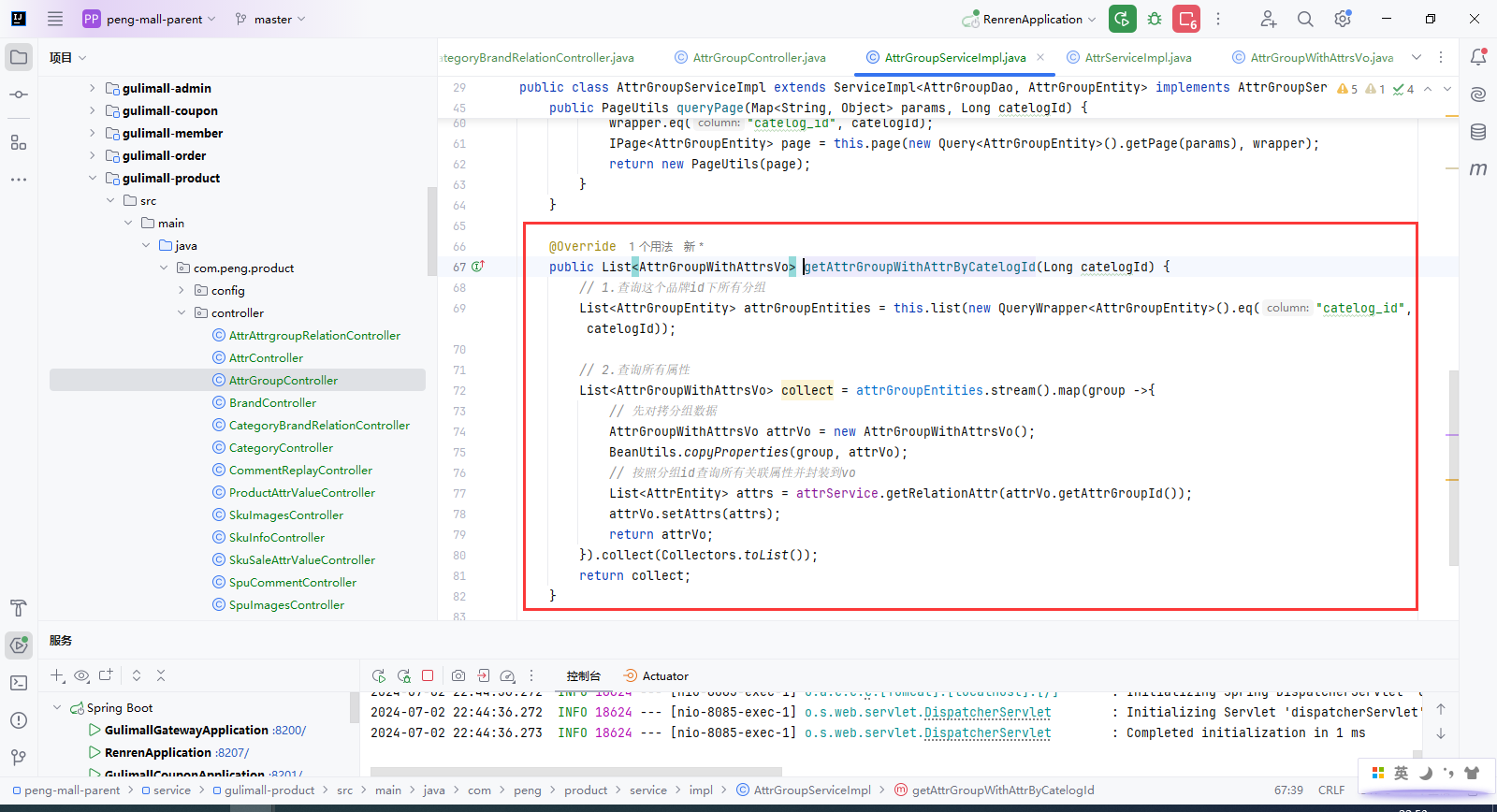Open the Project view mode dropdown

(68, 57)
